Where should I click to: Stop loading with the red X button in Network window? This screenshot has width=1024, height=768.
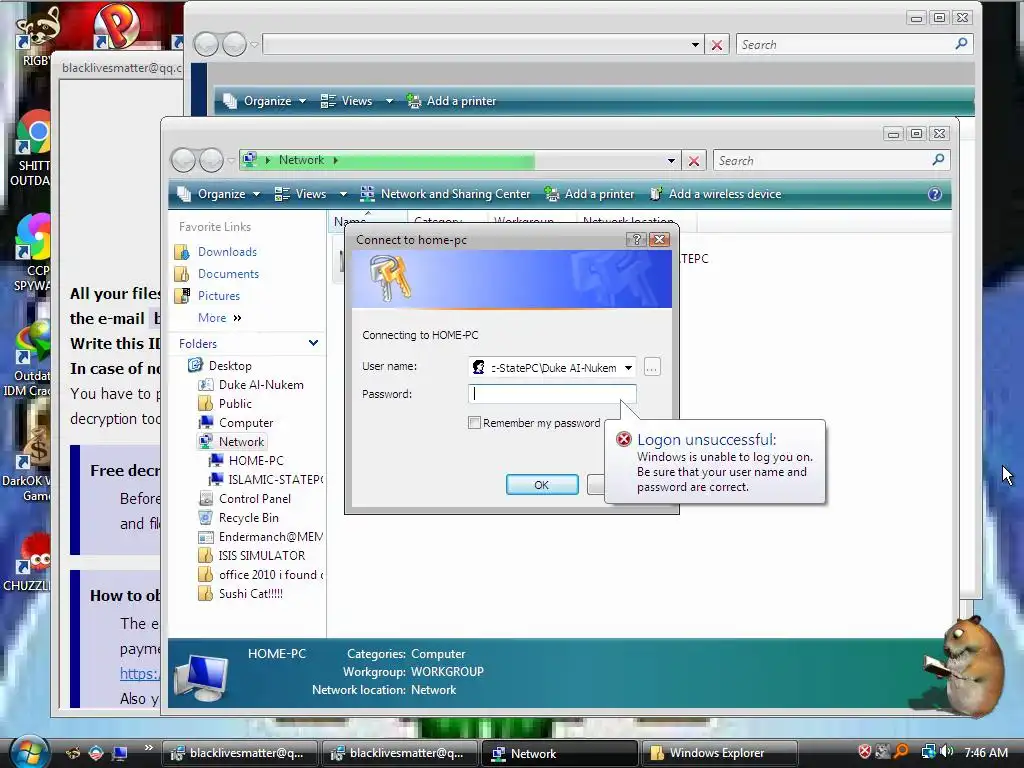pos(694,161)
